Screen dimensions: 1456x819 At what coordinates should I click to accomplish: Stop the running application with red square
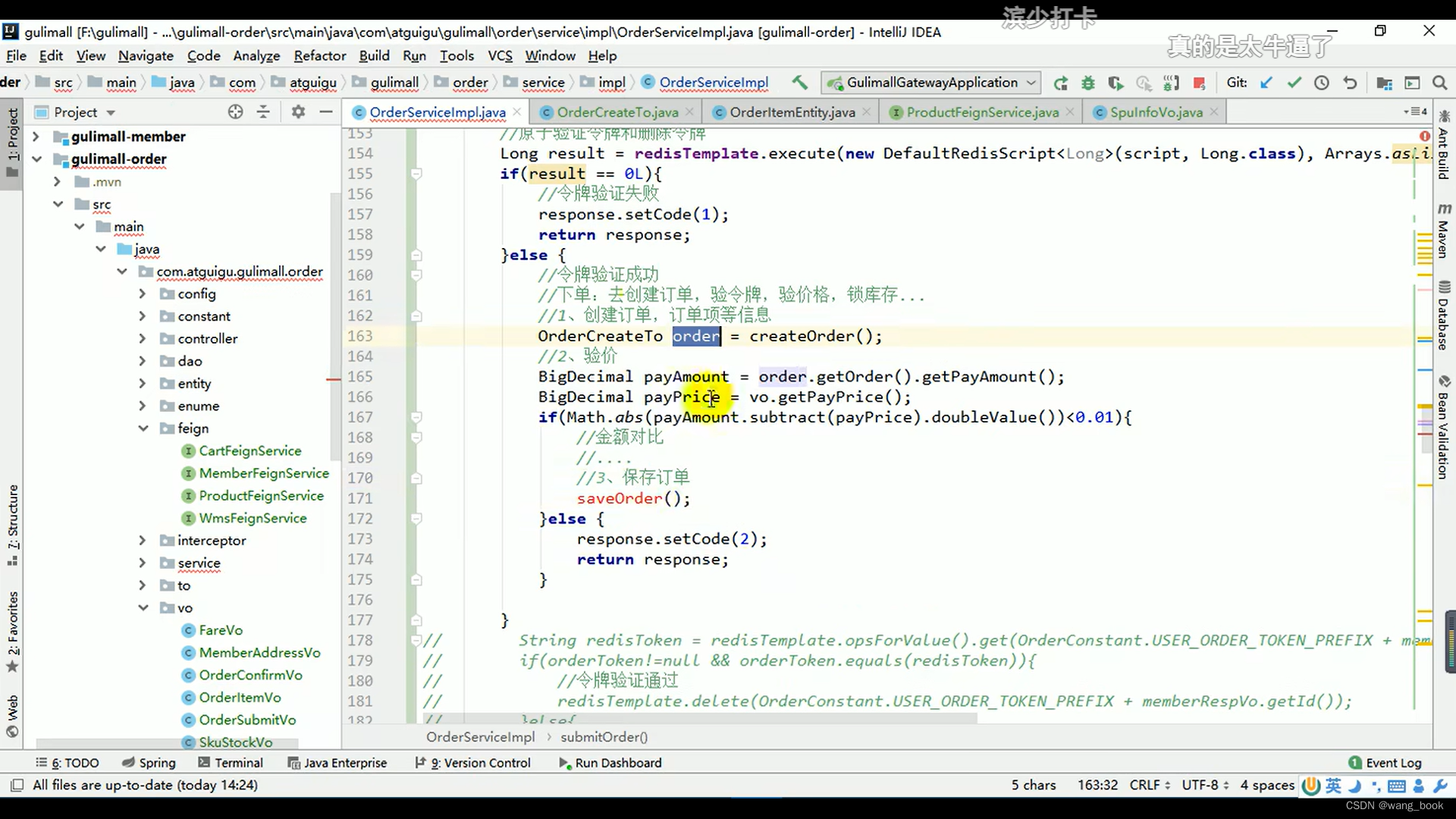tap(1199, 83)
